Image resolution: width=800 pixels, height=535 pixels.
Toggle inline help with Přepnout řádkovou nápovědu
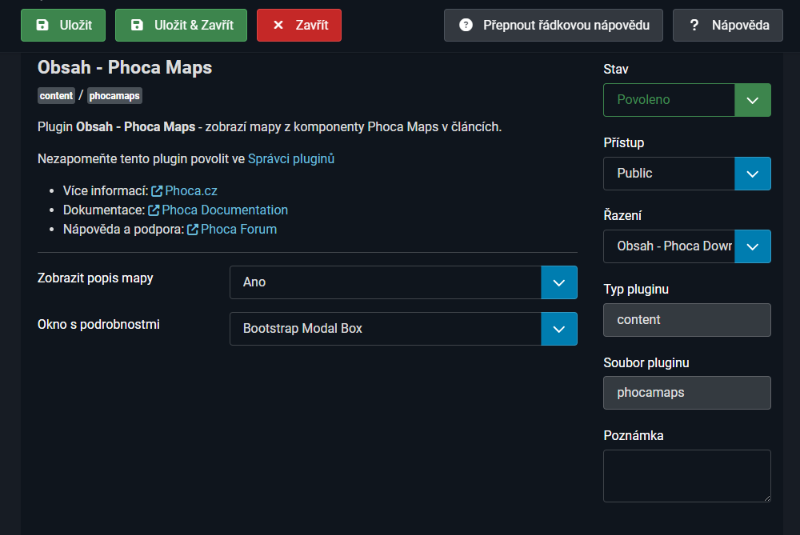click(x=553, y=25)
